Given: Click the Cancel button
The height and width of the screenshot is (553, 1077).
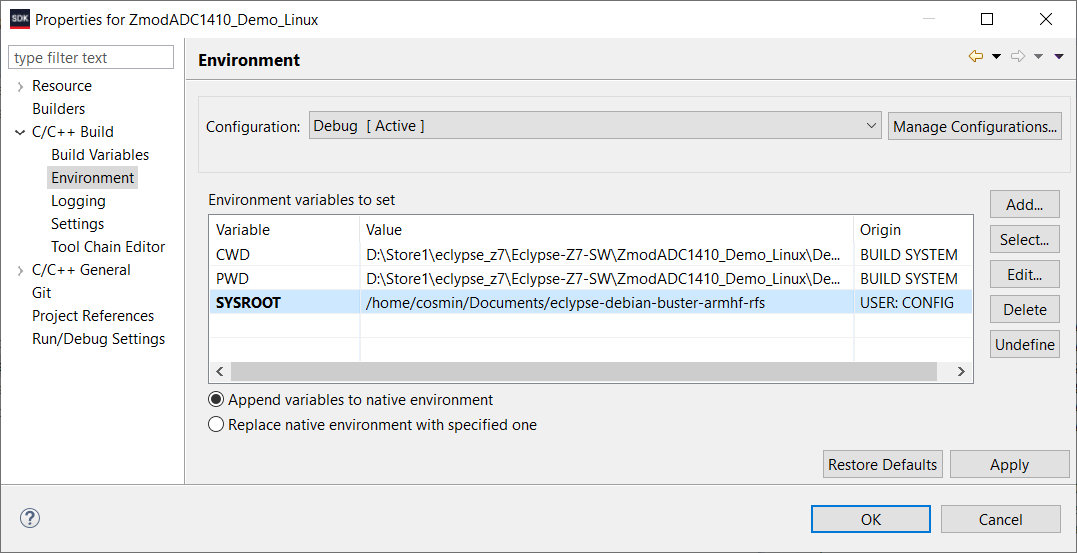Looking at the screenshot, I should (1000, 519).
